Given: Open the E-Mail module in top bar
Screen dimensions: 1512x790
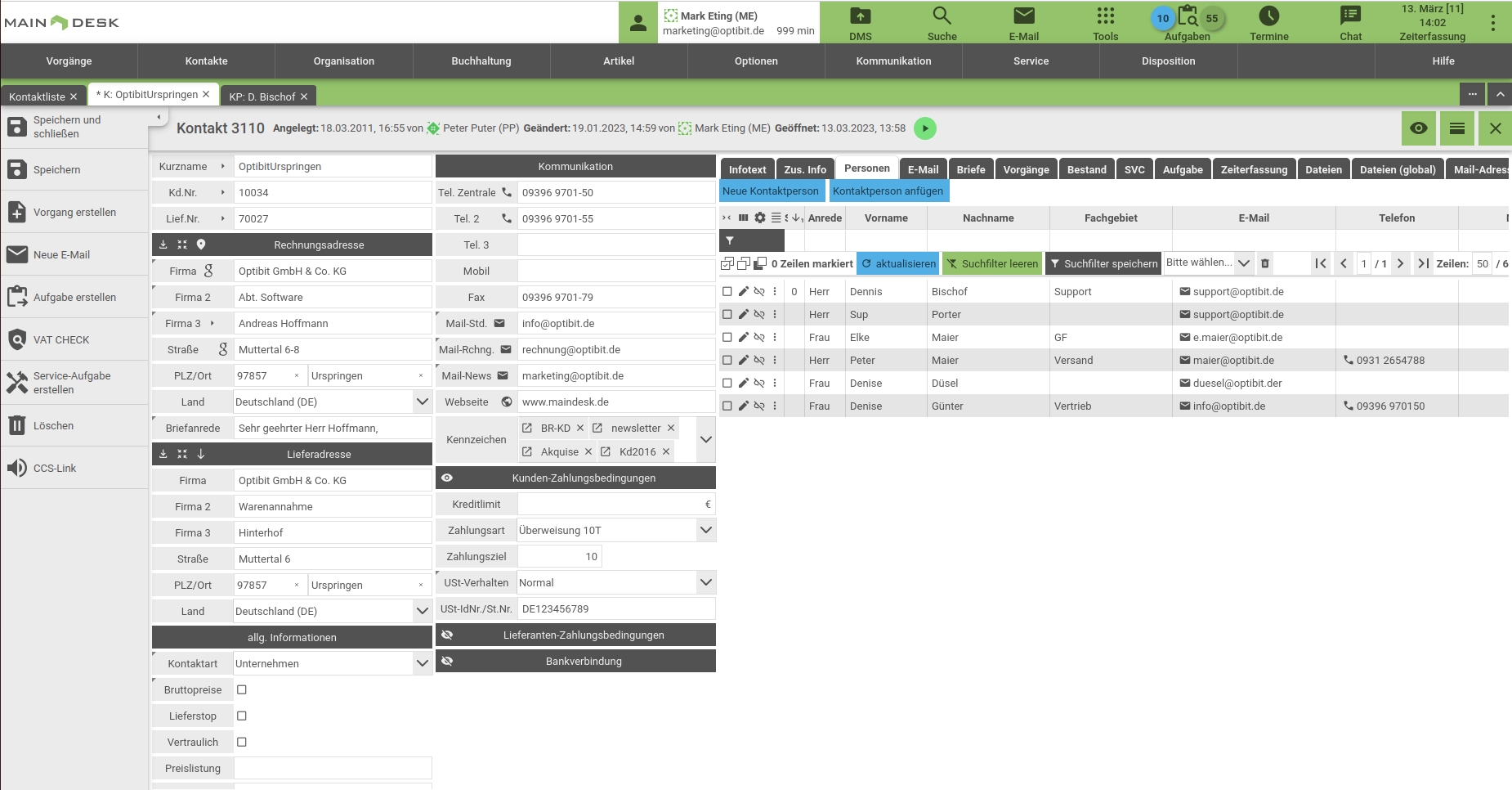Looking at the screenshot, I should [x=1023, y=23].
